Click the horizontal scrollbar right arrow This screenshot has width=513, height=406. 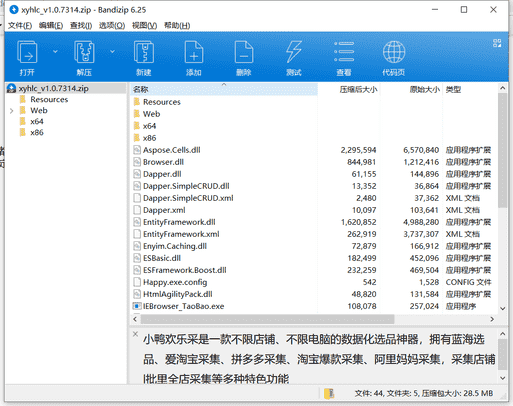pyautogui.click(x=492, y=319)
